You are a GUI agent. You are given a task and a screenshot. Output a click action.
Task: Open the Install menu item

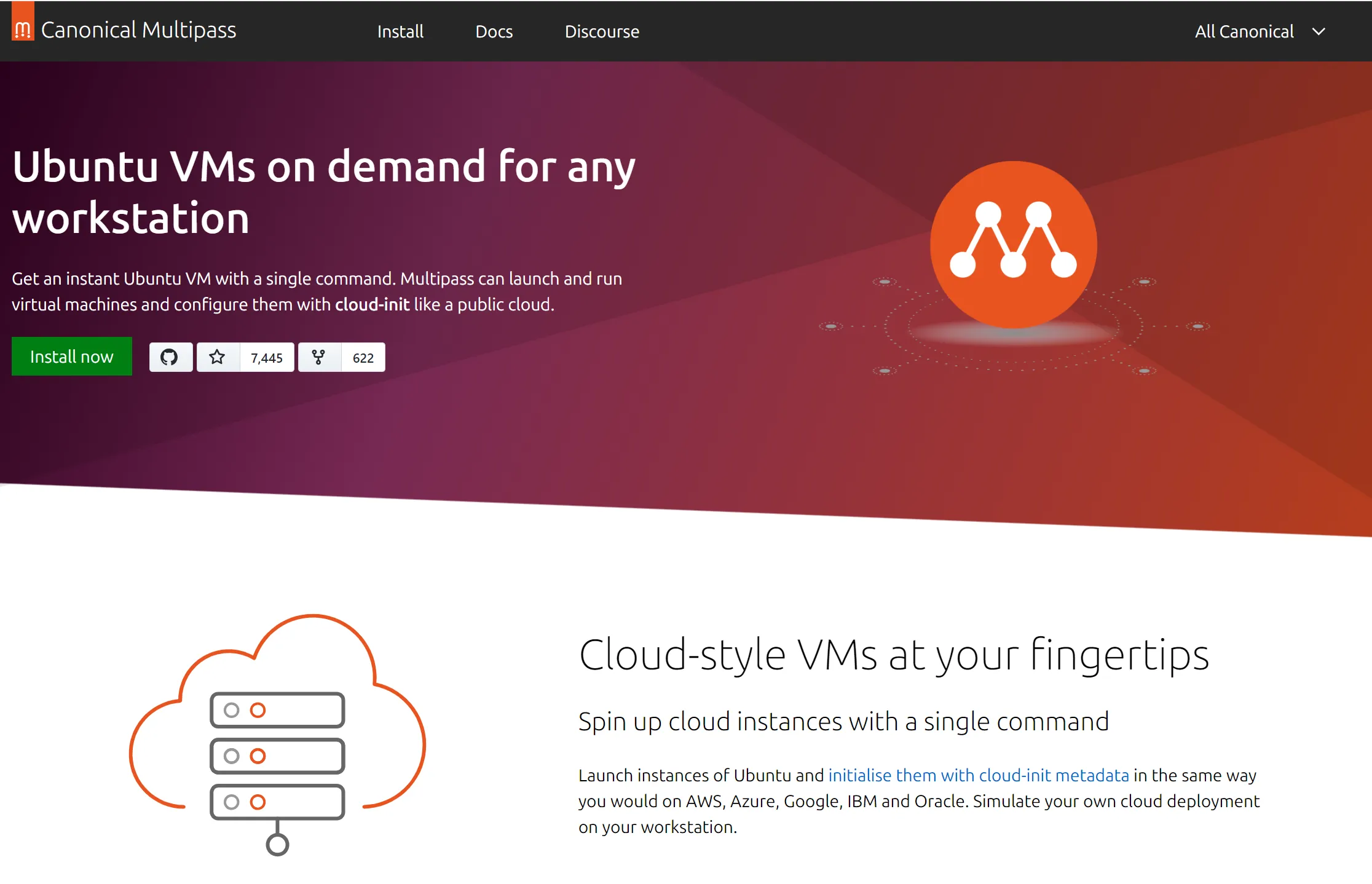[400, 31]
